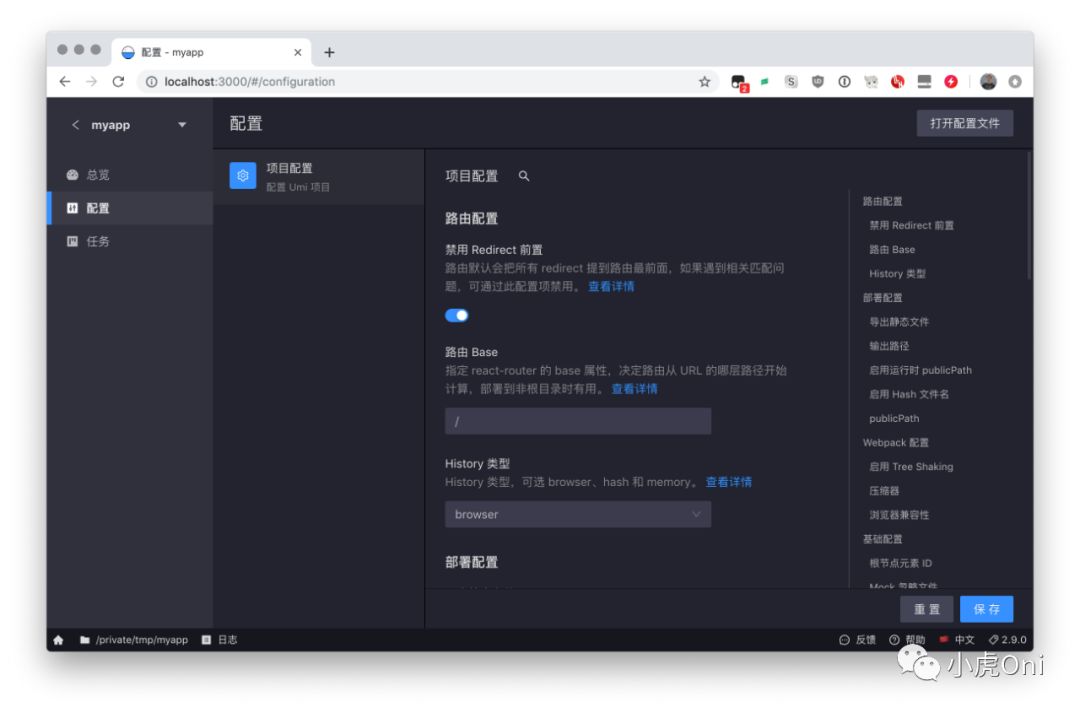Jump to 路由配置 in the right outline
Screen dimensions: 1080x713
click(882, 201)
